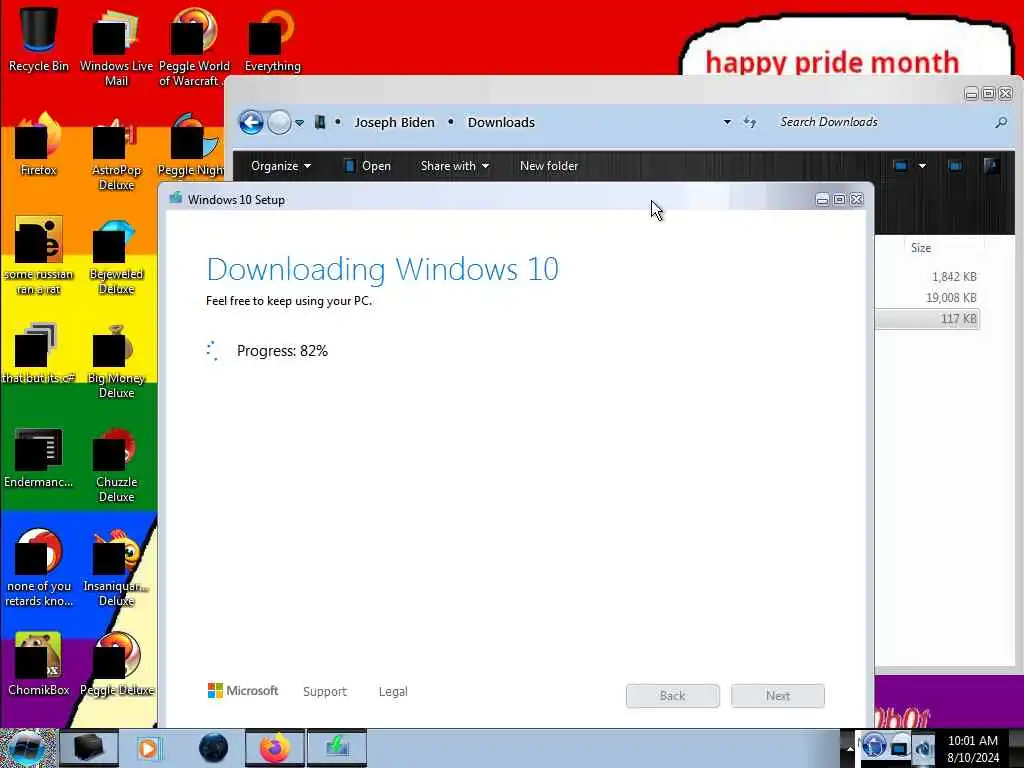
Task: Click the network icon in system tray
Action: click(x=899, y=747)
